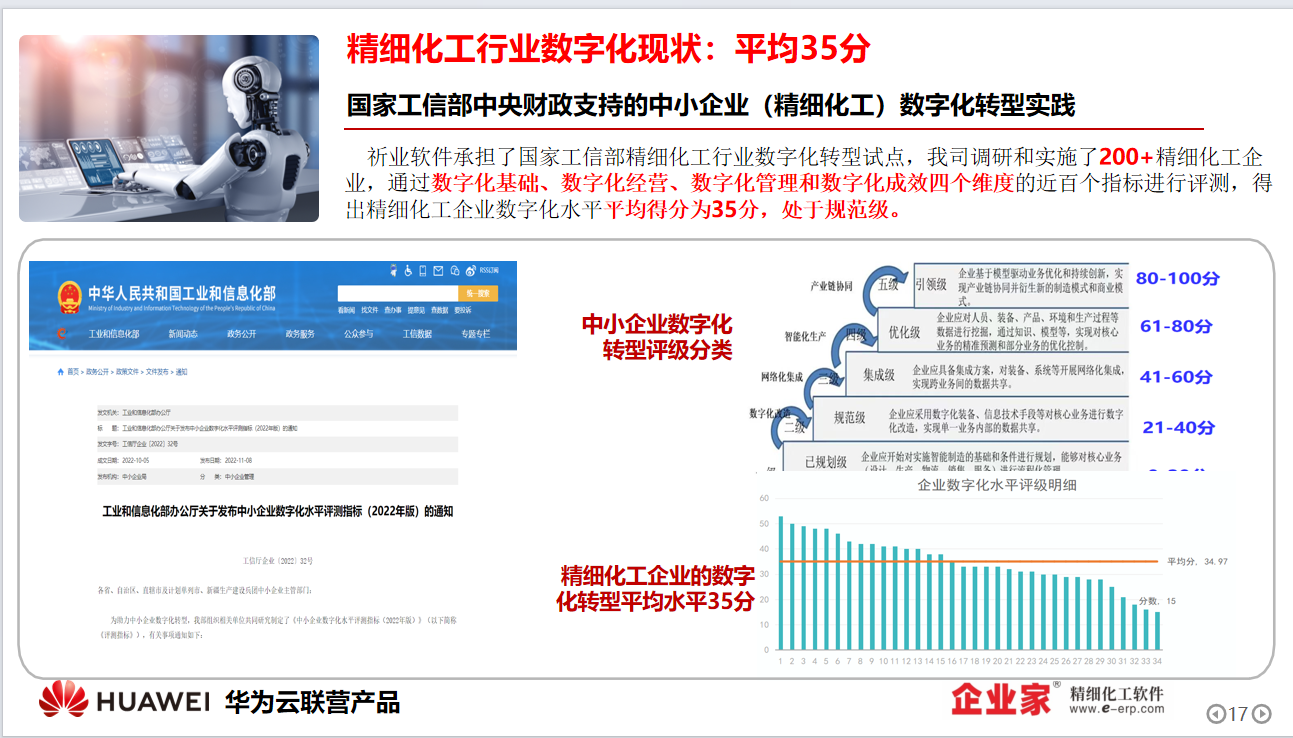Go to the previous slide arrow

[x=1216, y=714]
